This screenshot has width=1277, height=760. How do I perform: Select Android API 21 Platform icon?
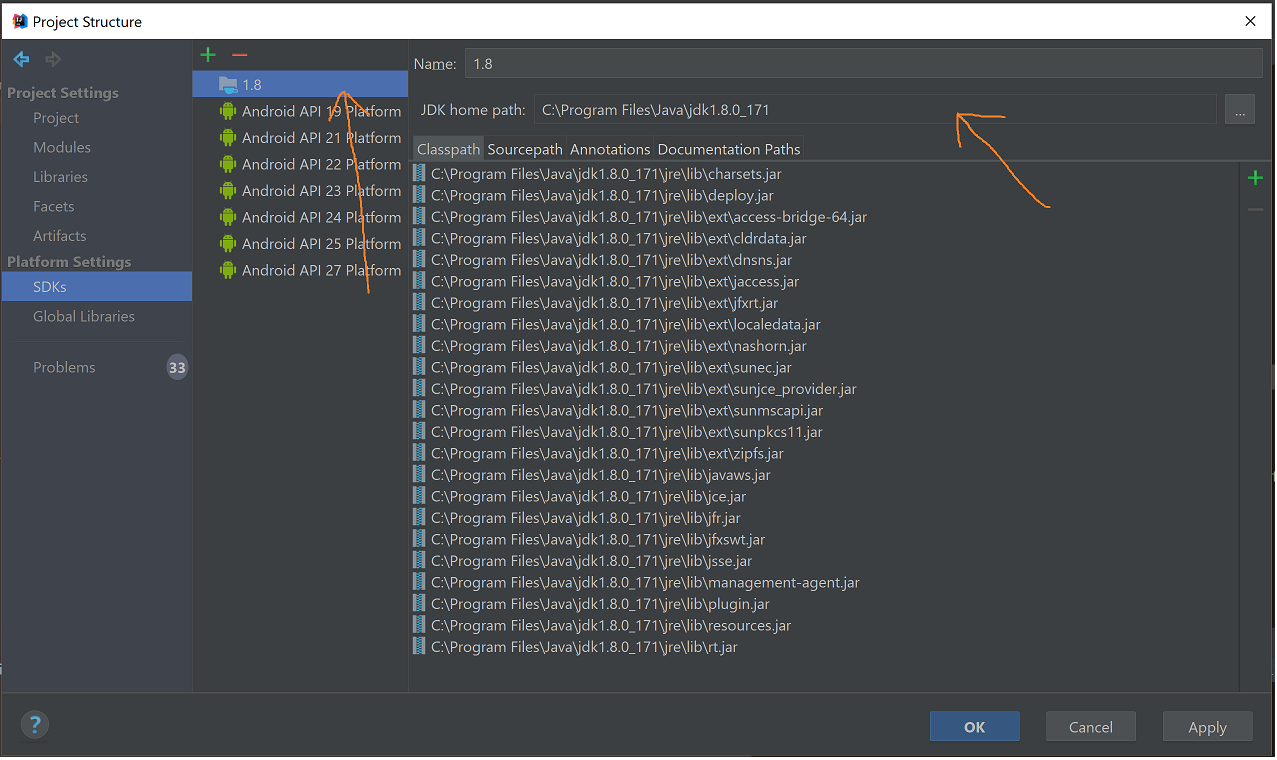pos(228,138)
